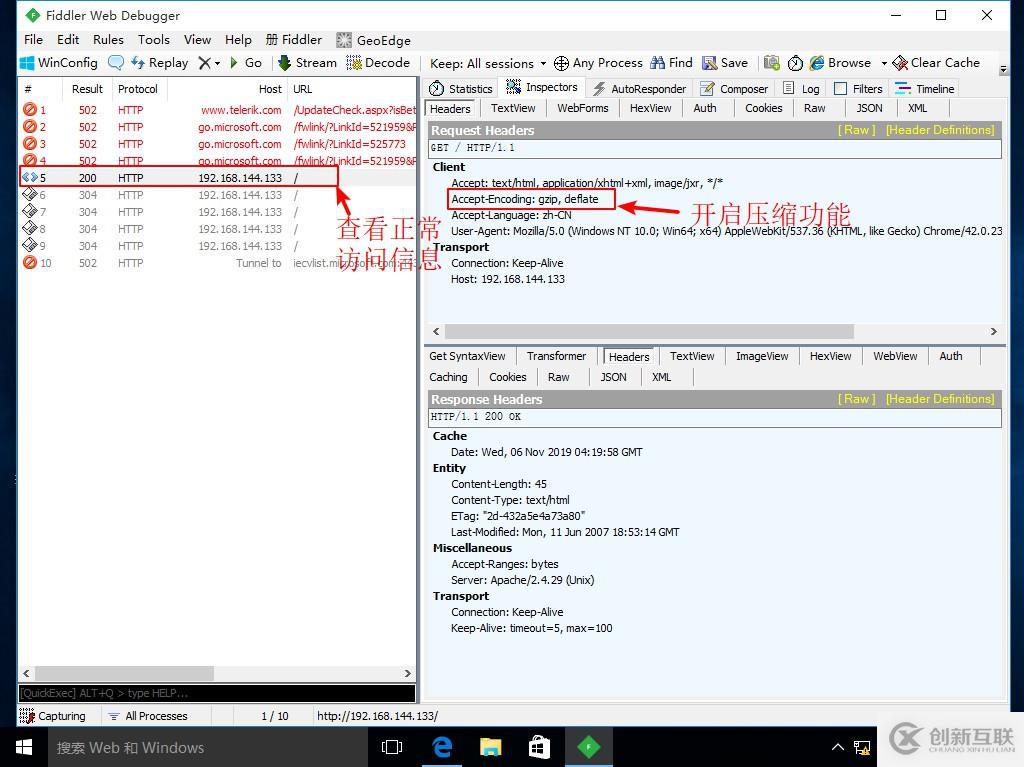1024x767 pixels.
Task: Open the Rules menu
Action: [108, 39]
